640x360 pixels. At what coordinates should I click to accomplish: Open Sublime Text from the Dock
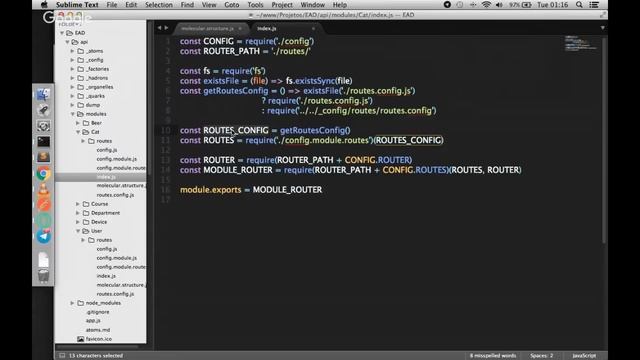pyautogui.click(x=43, y=157)
